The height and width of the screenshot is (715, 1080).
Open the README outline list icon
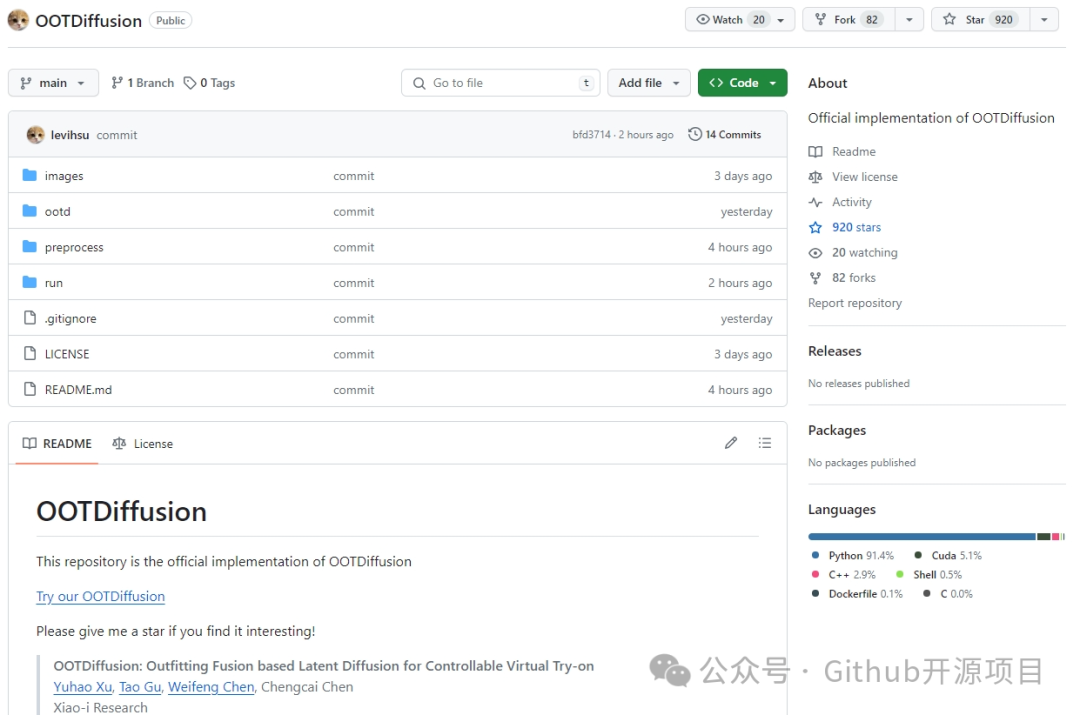[x=765, y=443]
